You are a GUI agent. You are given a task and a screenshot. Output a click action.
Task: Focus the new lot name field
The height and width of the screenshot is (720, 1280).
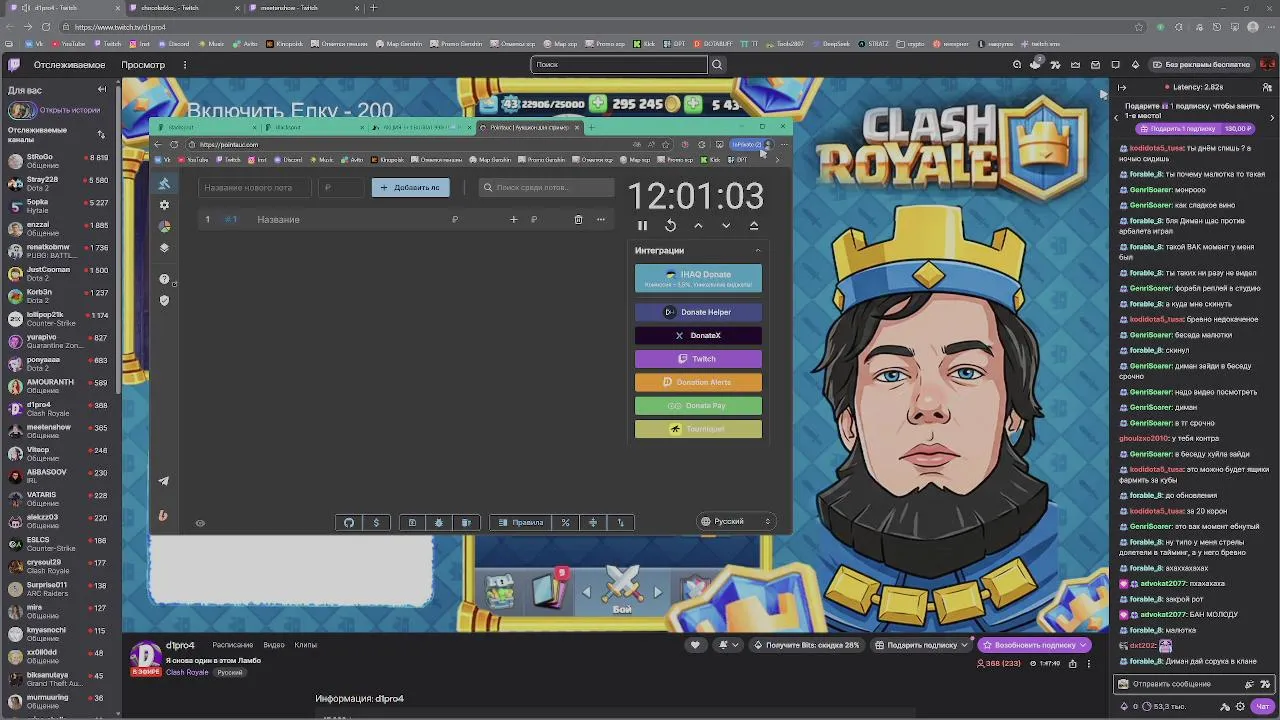coord(254,188)
